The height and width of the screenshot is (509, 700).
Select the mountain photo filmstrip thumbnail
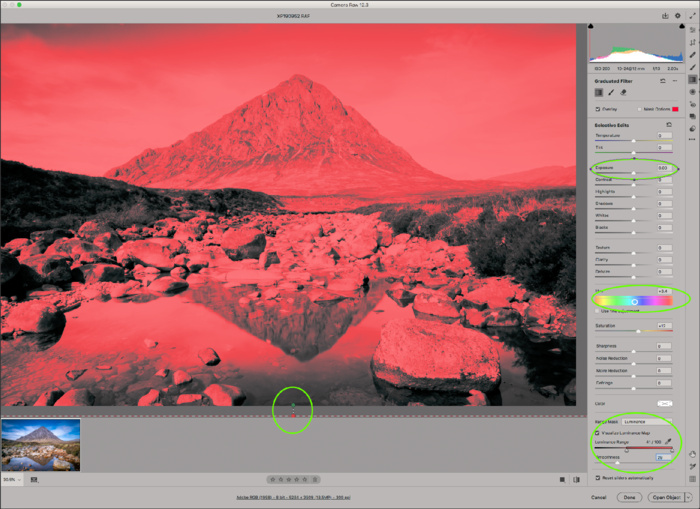pos(41,444)
